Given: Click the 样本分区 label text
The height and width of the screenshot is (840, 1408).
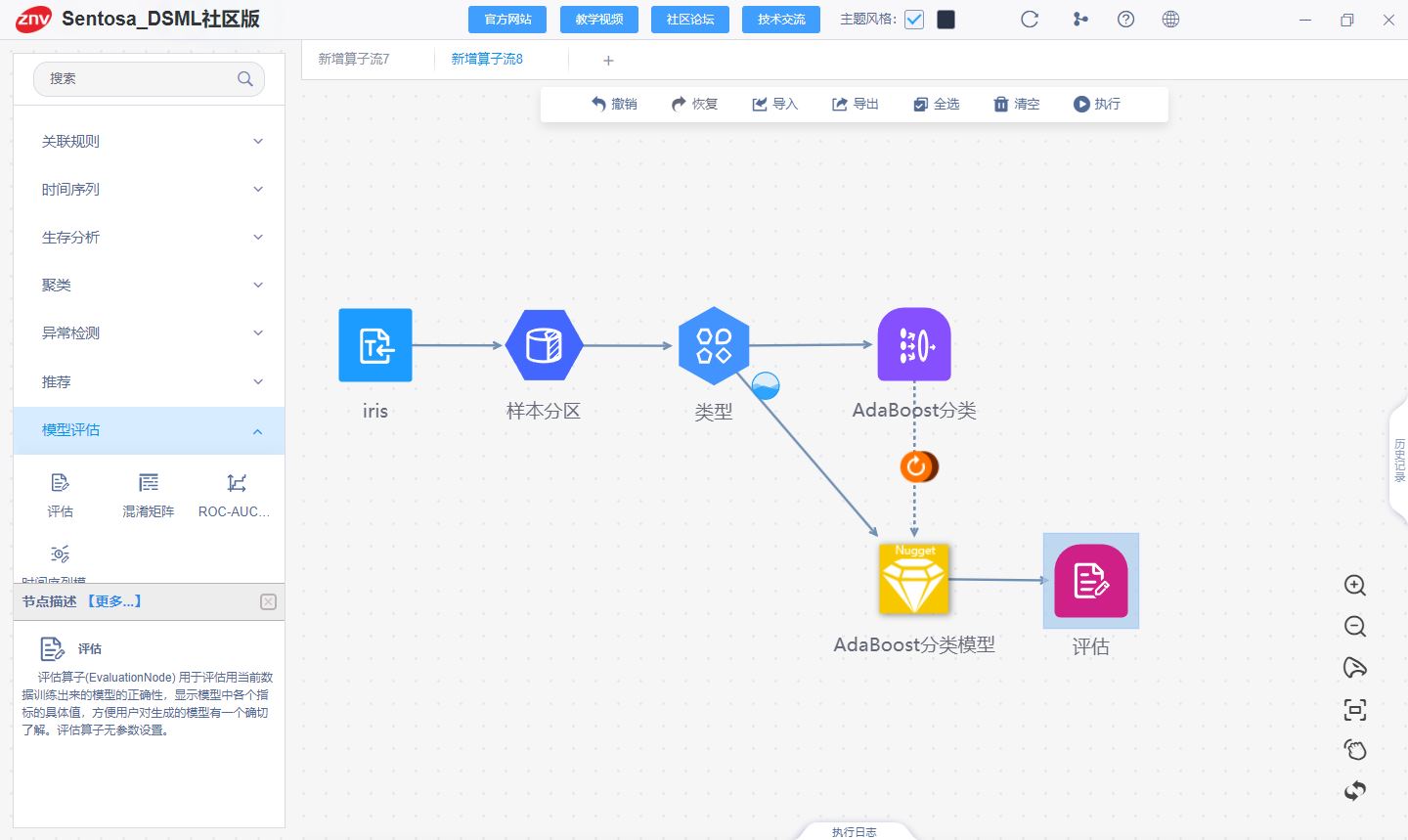Looking at the screenshot, I should tap(544, 411).
